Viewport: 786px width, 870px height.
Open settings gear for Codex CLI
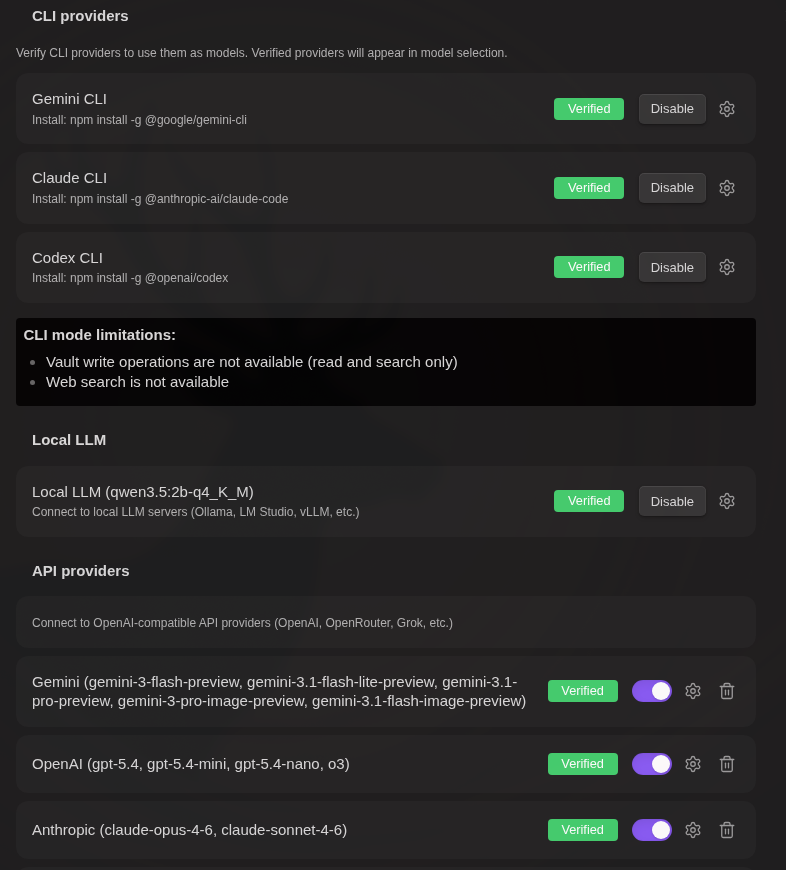point(727,267)
